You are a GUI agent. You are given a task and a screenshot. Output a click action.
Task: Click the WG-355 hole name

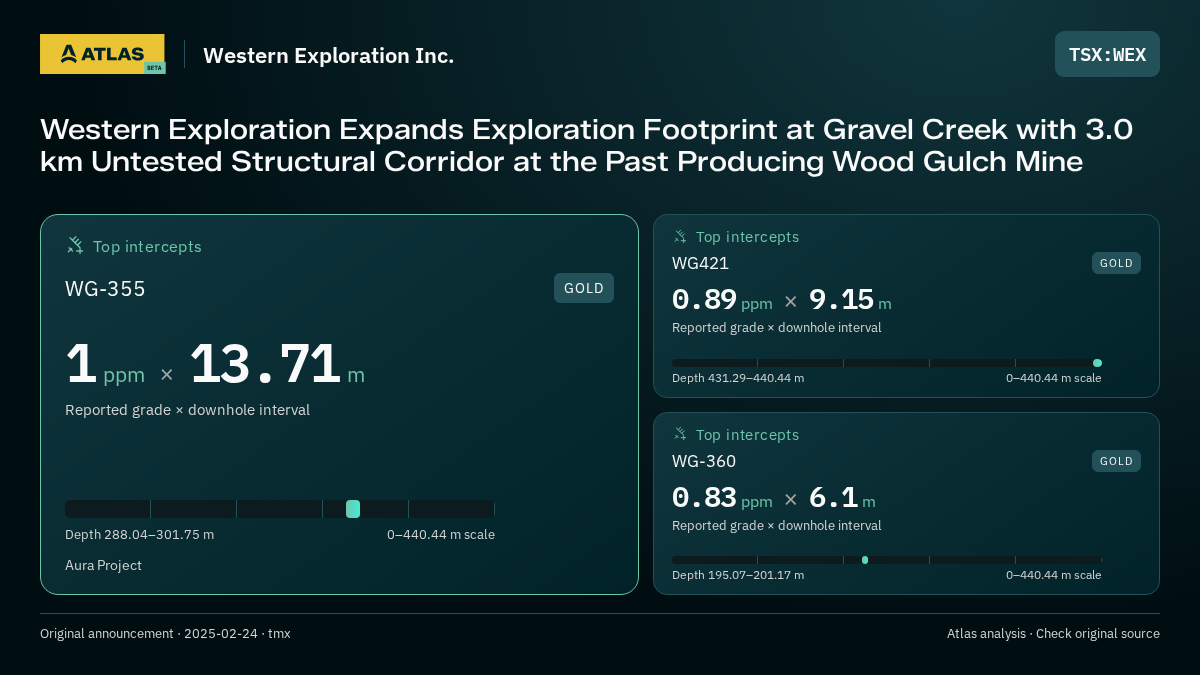(x=105, y=289)
